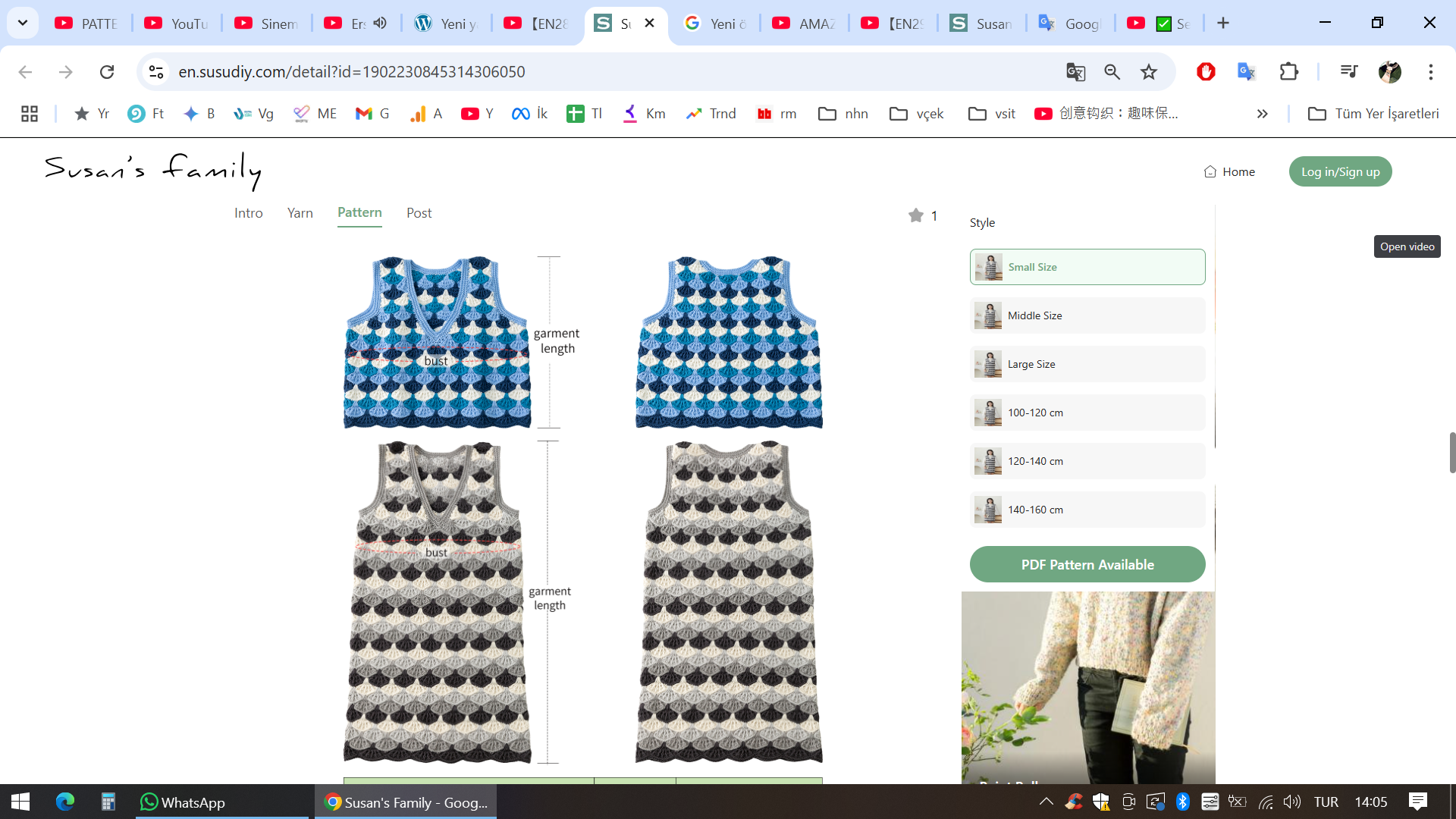Bookmark this page with the star icon

[1149, 72]
